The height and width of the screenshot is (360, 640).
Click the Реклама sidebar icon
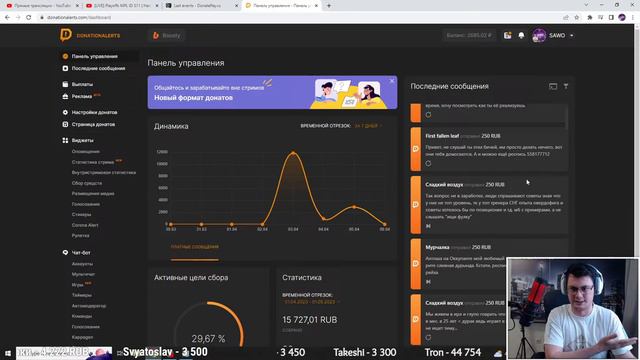(x=65, y=96)
